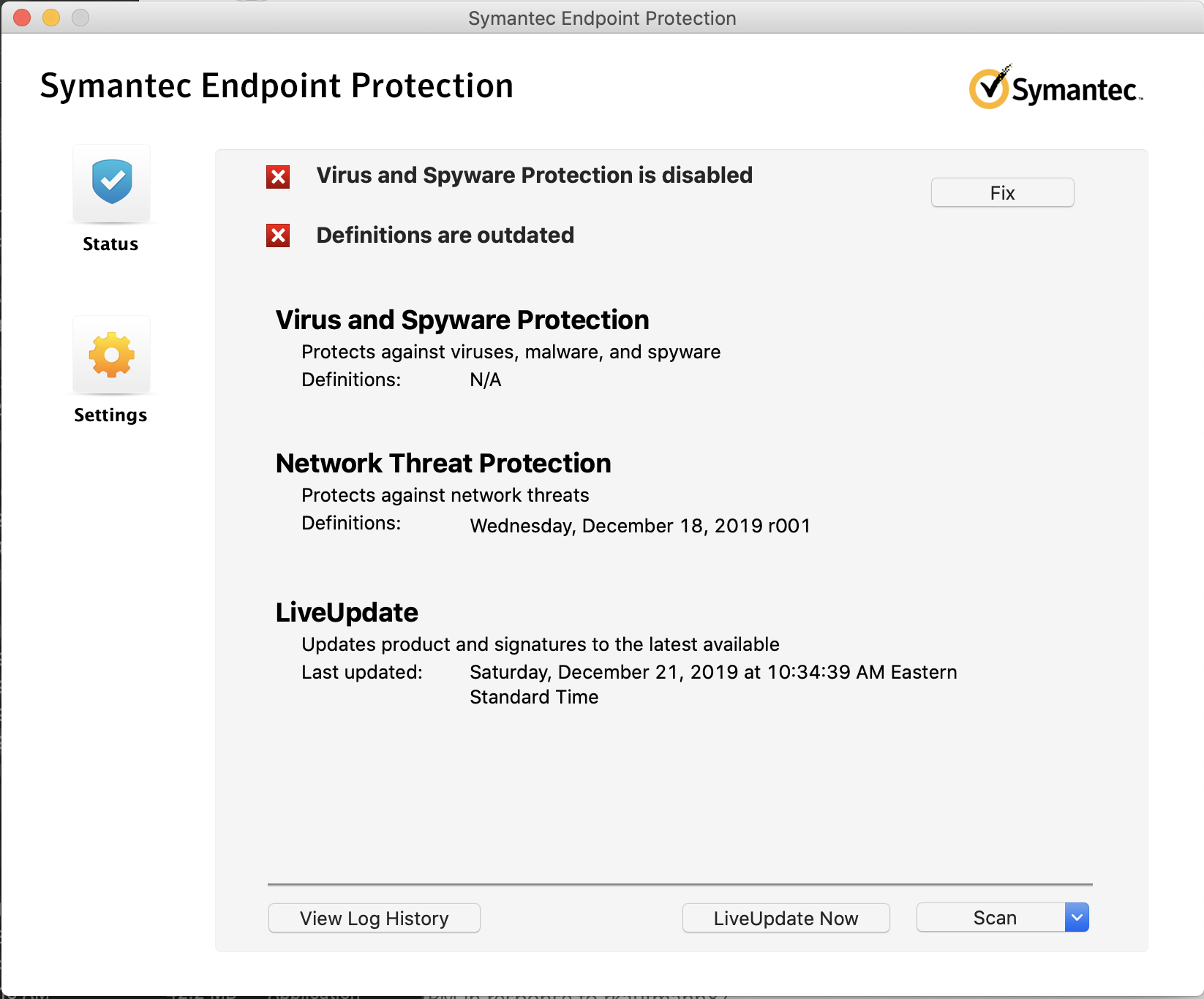
Task: Click the window title bar text
Action: pyautogui.click(x=602, y=18)
